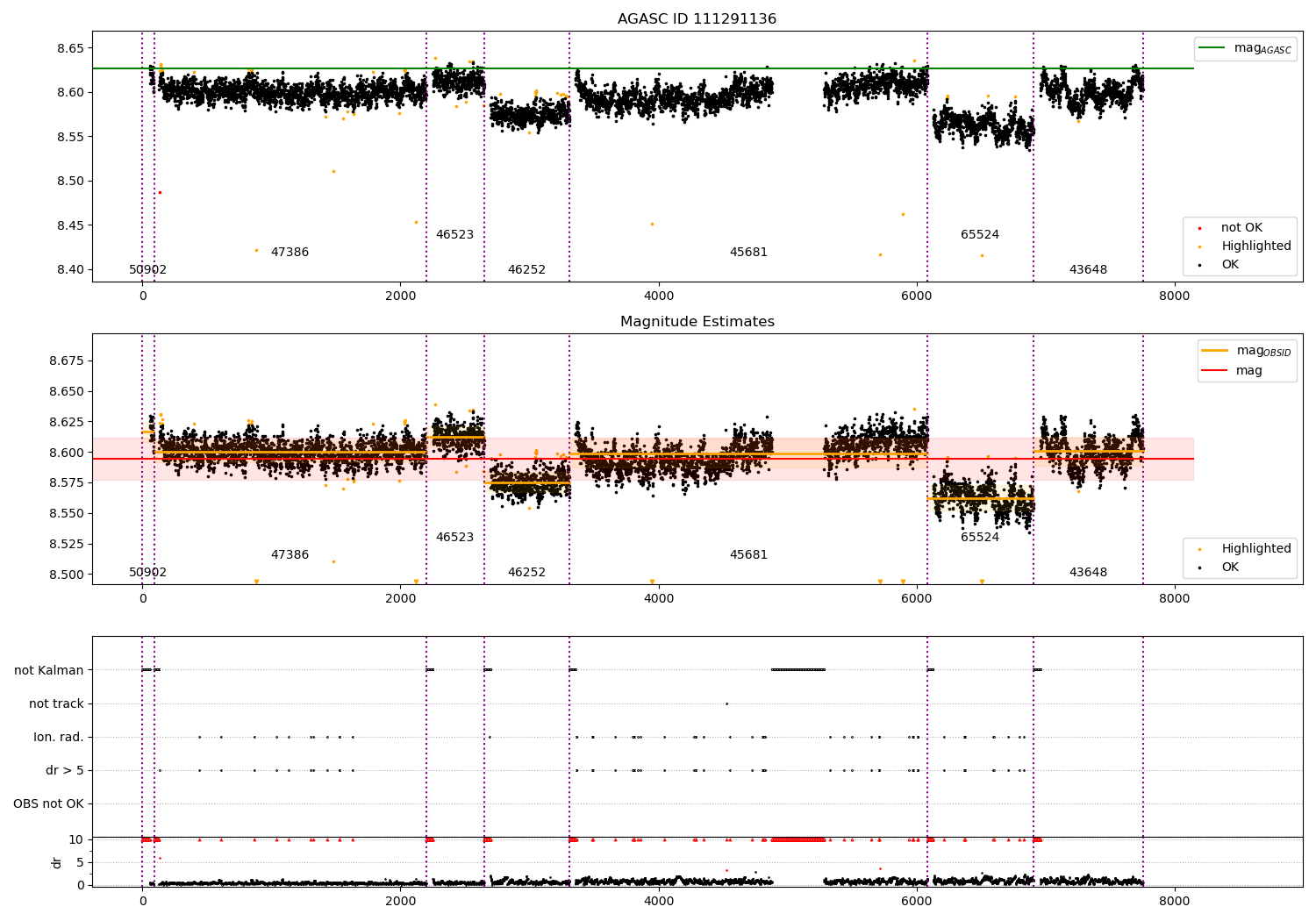
Task: Click Highlighted legend entry in Magnitude Estimates plot
Action: pyautogui.click(x=1245, y=548)
